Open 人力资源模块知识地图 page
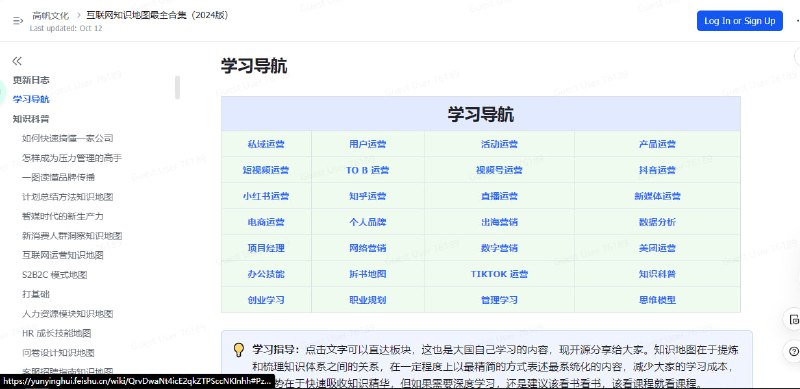This screenshot has height=389, width=800. click(x=67, y=313)
